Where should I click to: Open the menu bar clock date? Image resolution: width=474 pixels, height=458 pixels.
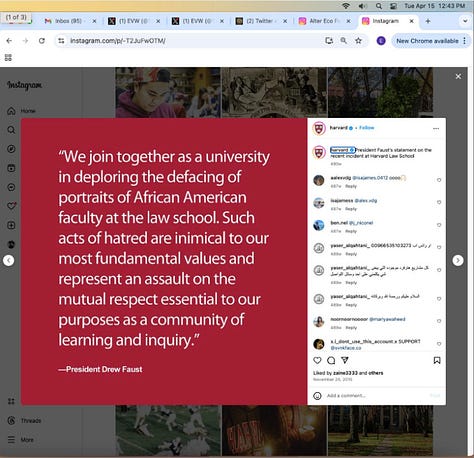(x=434, y=6)
